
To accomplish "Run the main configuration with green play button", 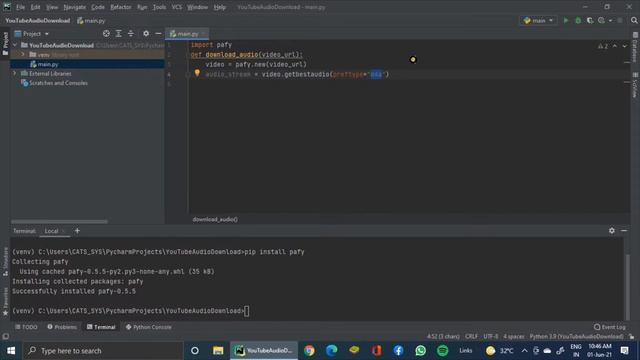I will pos(566,20).
